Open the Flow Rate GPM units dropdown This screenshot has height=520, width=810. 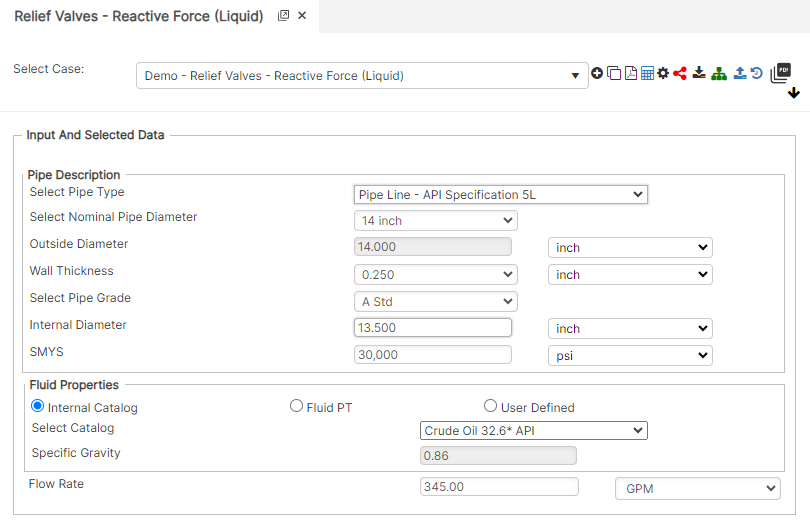[697, 489]
